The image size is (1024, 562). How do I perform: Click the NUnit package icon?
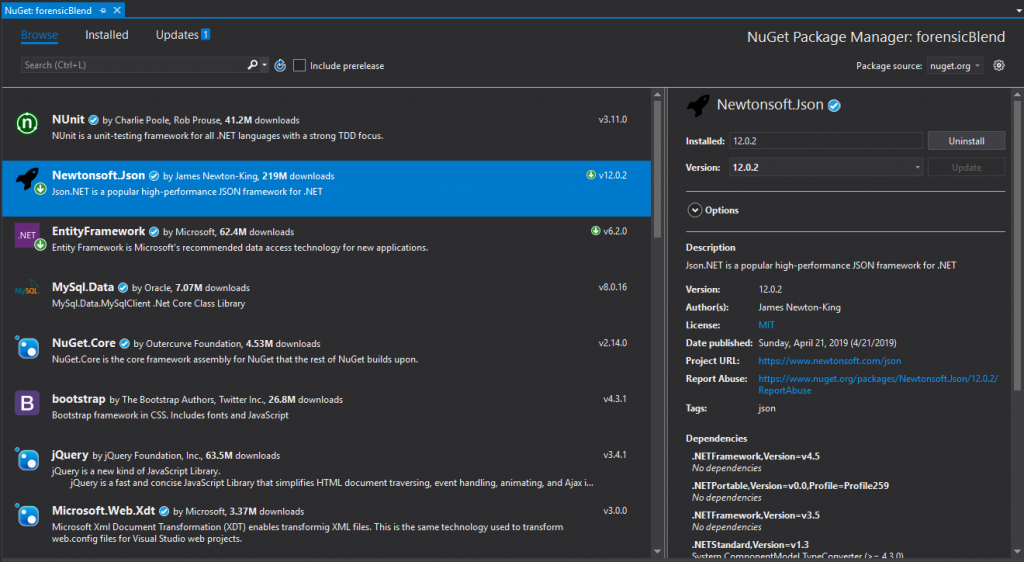26,123
